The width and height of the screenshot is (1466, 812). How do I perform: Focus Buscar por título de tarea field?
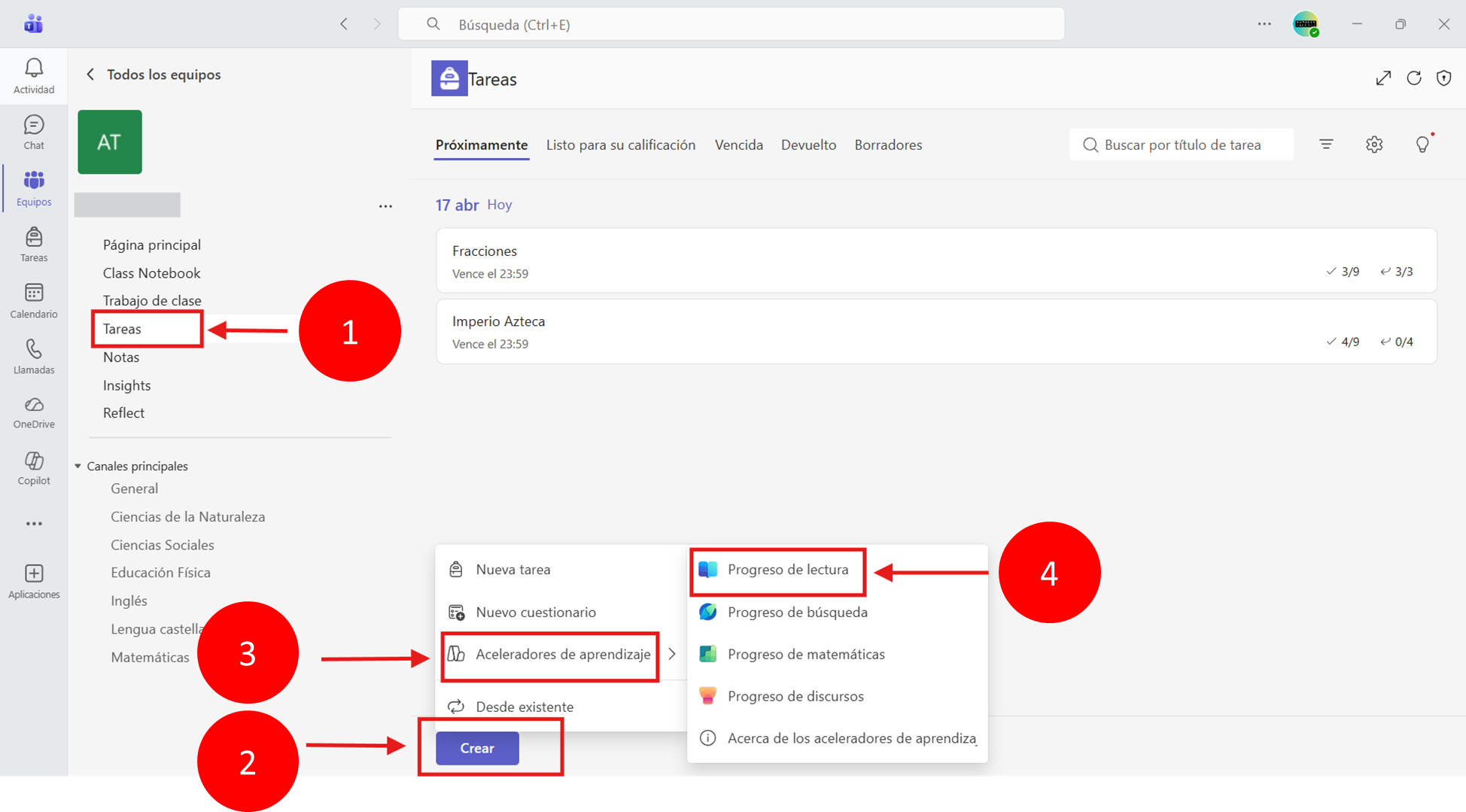[1182, 144]
